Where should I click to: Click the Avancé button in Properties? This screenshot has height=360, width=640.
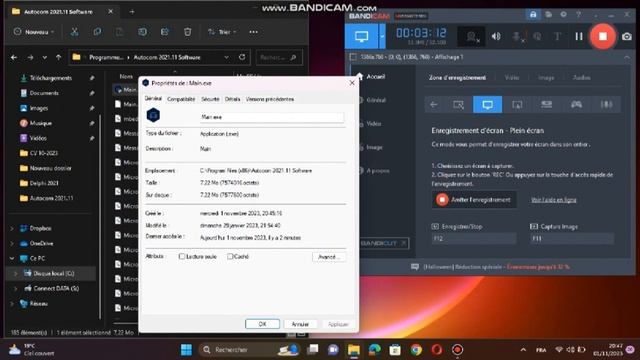[x=329, y=257]
